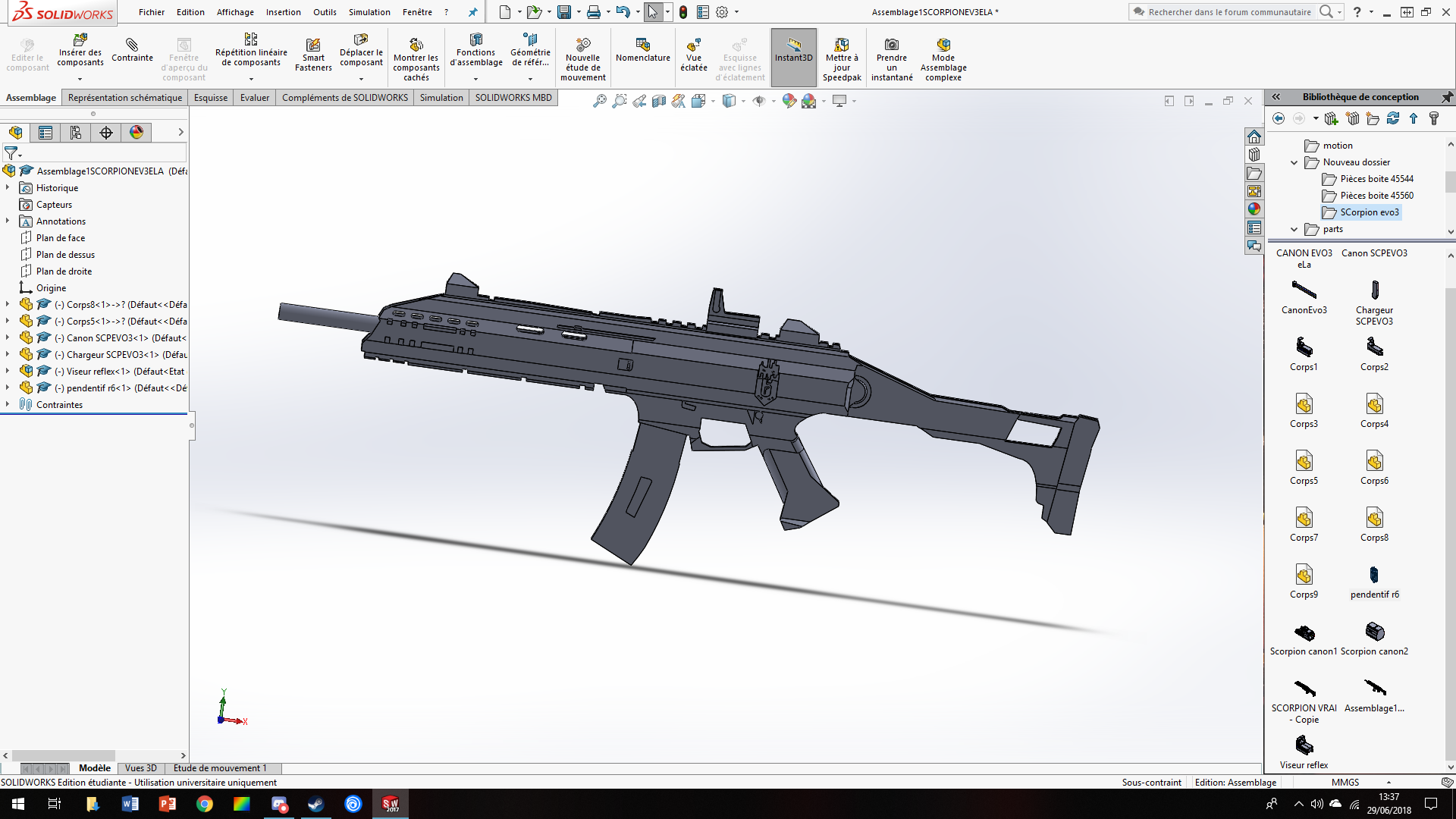The image size is (1456, 819).
Task: Click the Save icon in top toolbar
Action: (563, 12)
